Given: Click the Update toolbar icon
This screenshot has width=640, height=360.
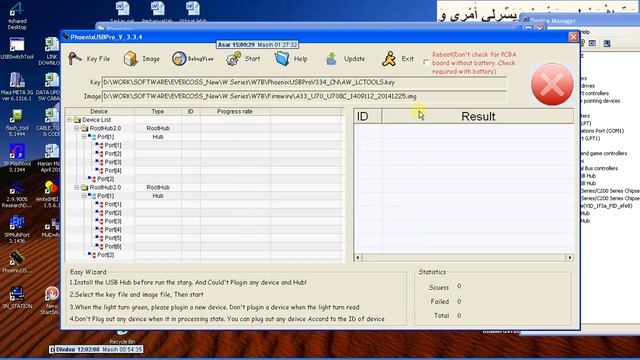Looking at the screenshot, I should click(331, 59).
